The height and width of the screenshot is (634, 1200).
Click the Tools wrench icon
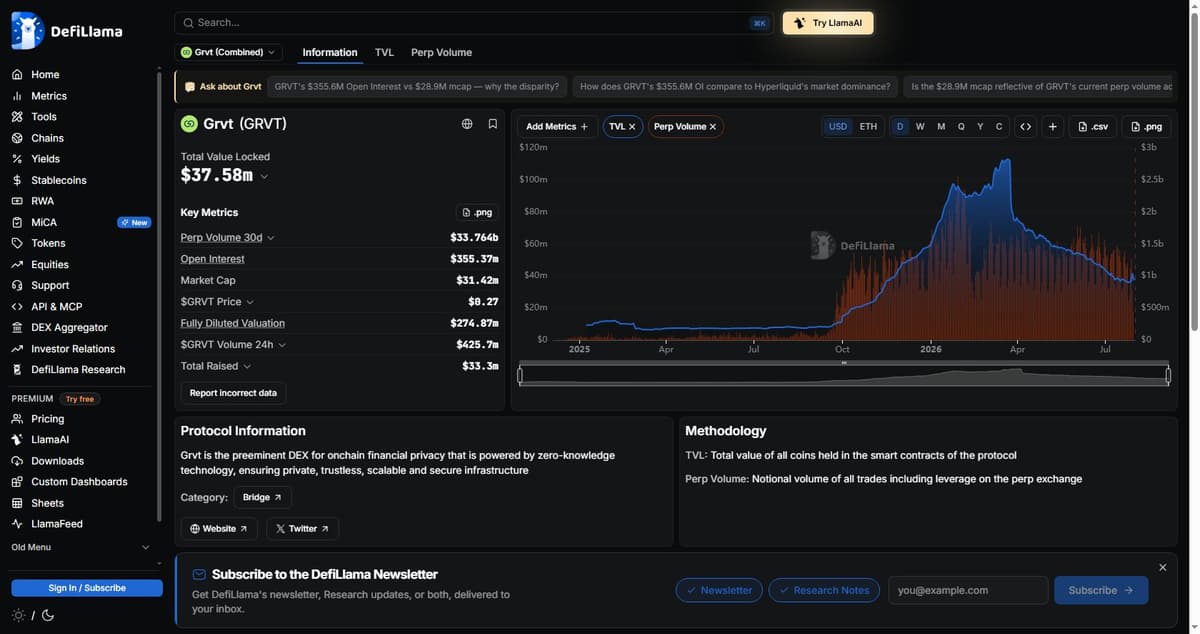click(x=17, y=117)
